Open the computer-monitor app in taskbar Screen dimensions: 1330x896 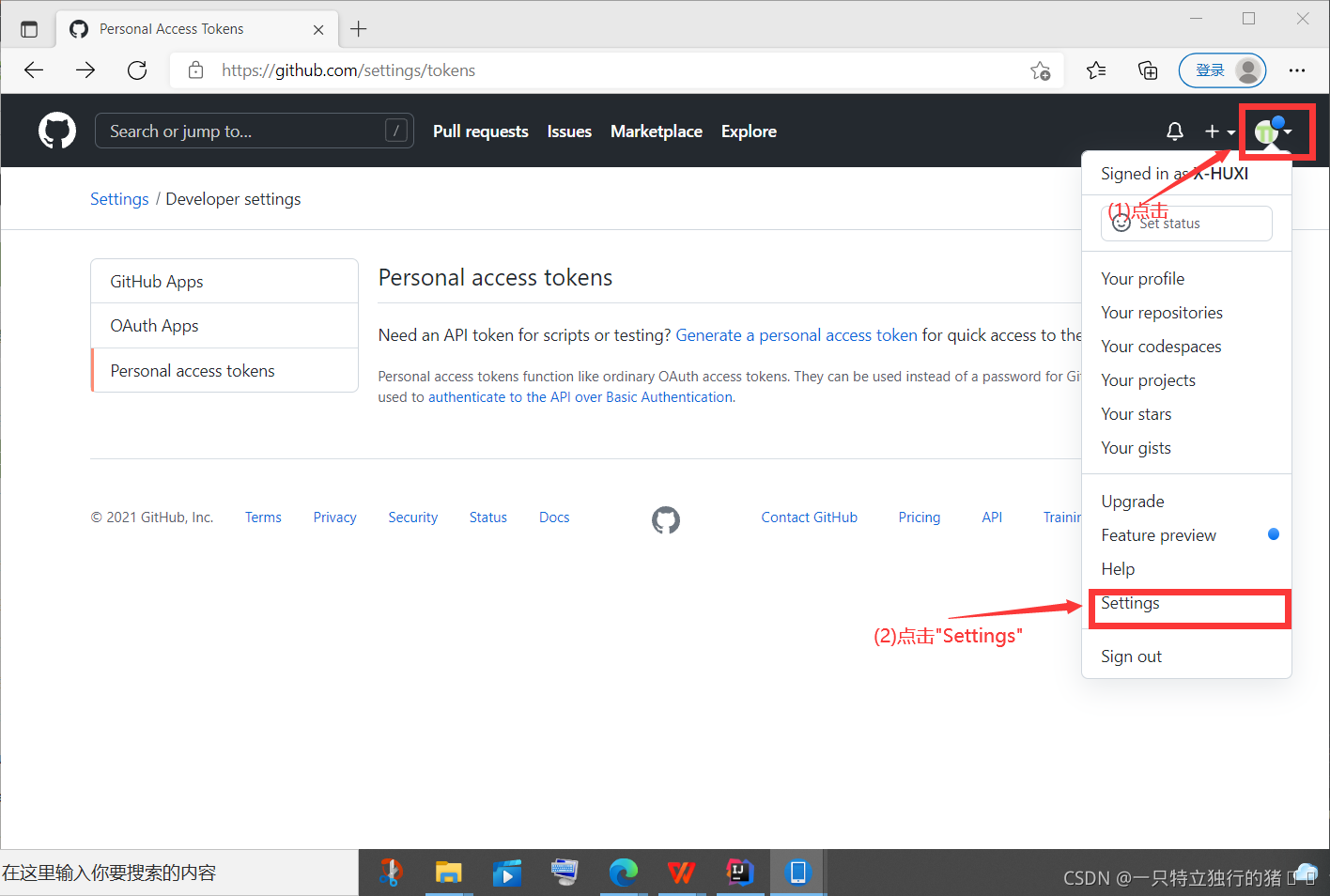(x=564, y=873)
